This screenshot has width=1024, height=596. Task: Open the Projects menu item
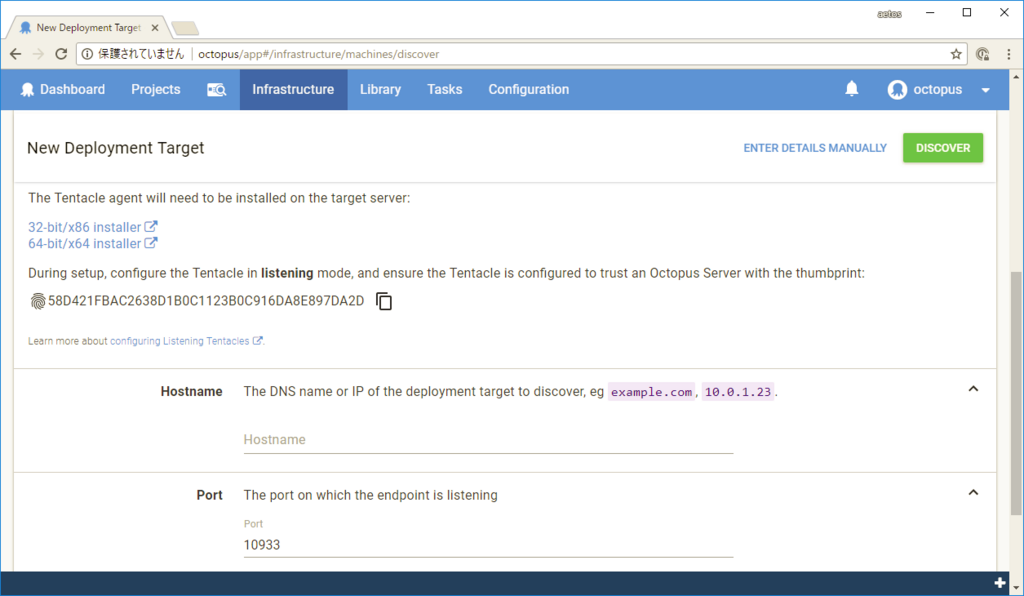[155, 89]
